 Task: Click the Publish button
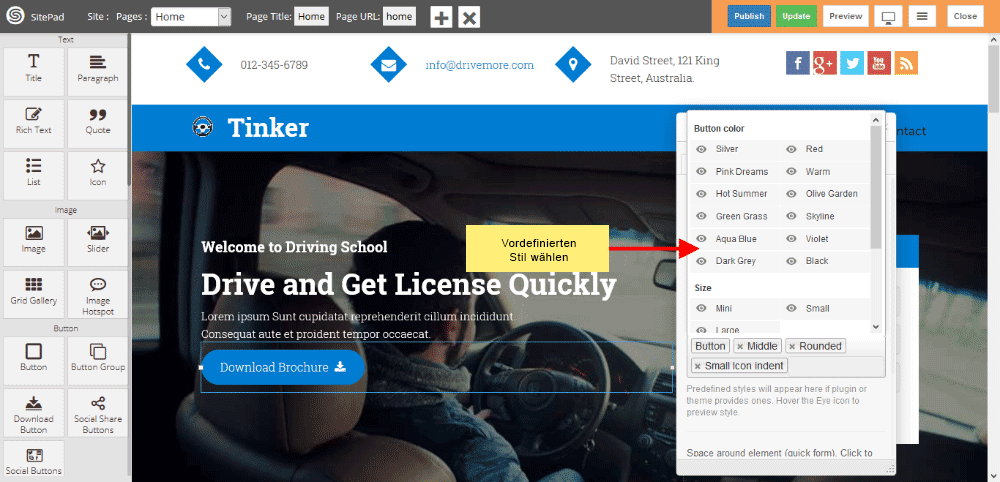point(749,17)
